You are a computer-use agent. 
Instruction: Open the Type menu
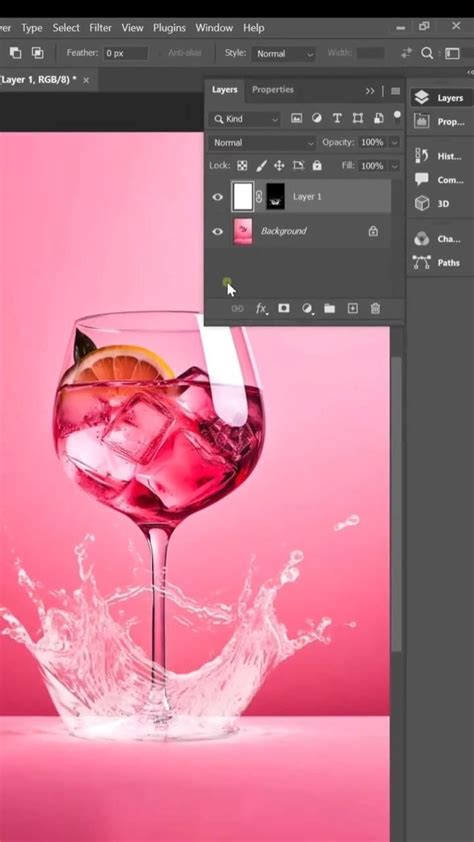(32, 27)
